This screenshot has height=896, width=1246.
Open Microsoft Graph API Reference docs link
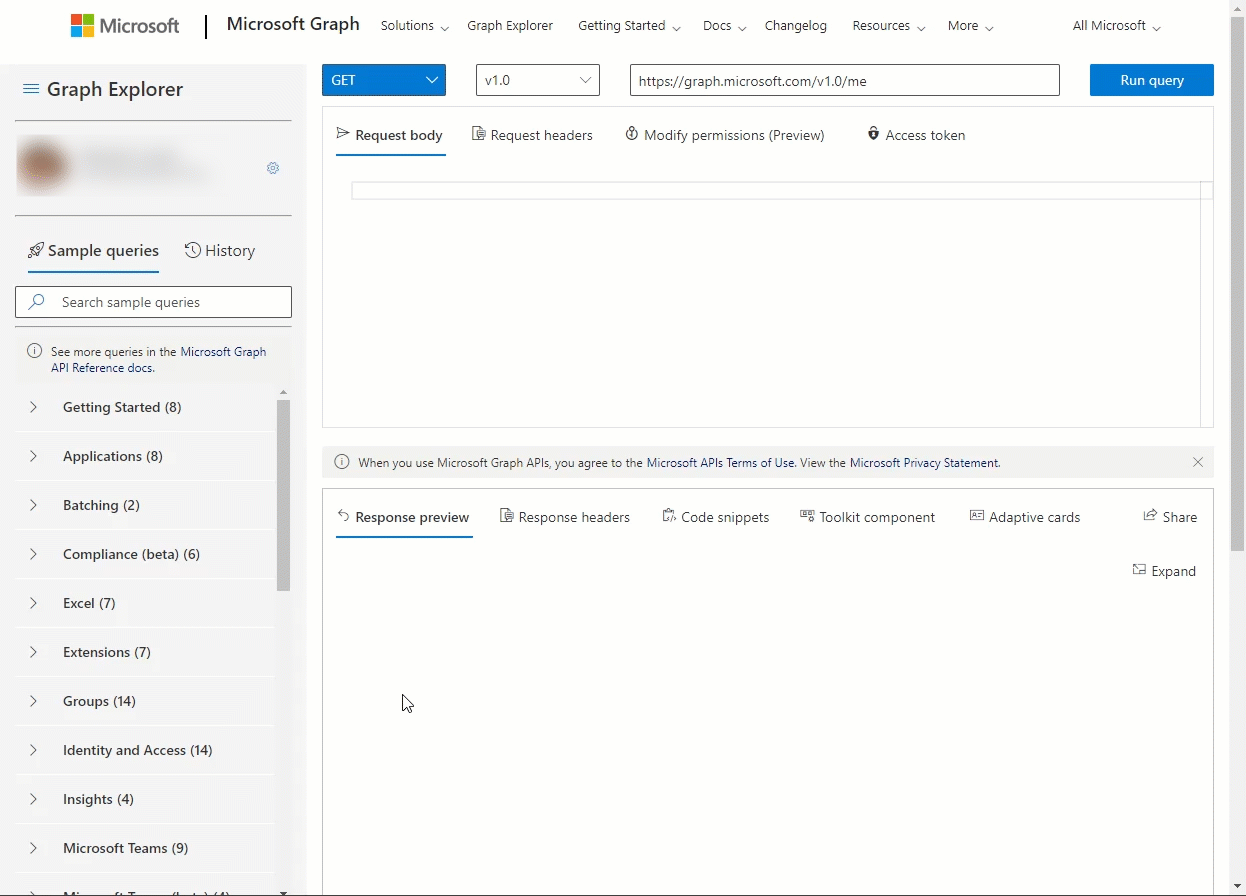tap(159, 360)
